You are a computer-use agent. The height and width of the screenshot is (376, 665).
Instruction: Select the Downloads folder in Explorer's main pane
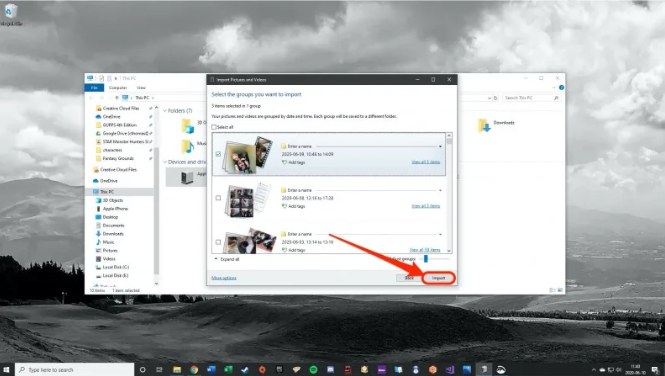click(x=496, y=125)
